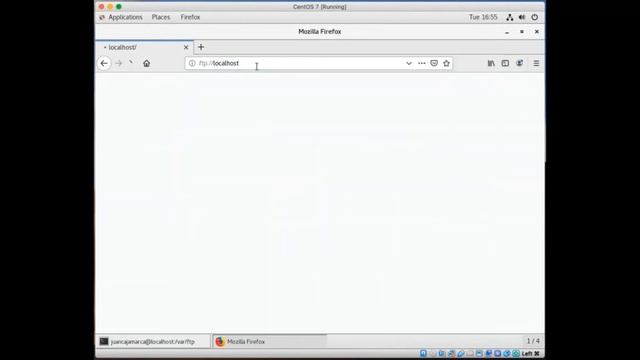Click the forward navigation arrow
The image size is (640, 360).
(118, 63)
